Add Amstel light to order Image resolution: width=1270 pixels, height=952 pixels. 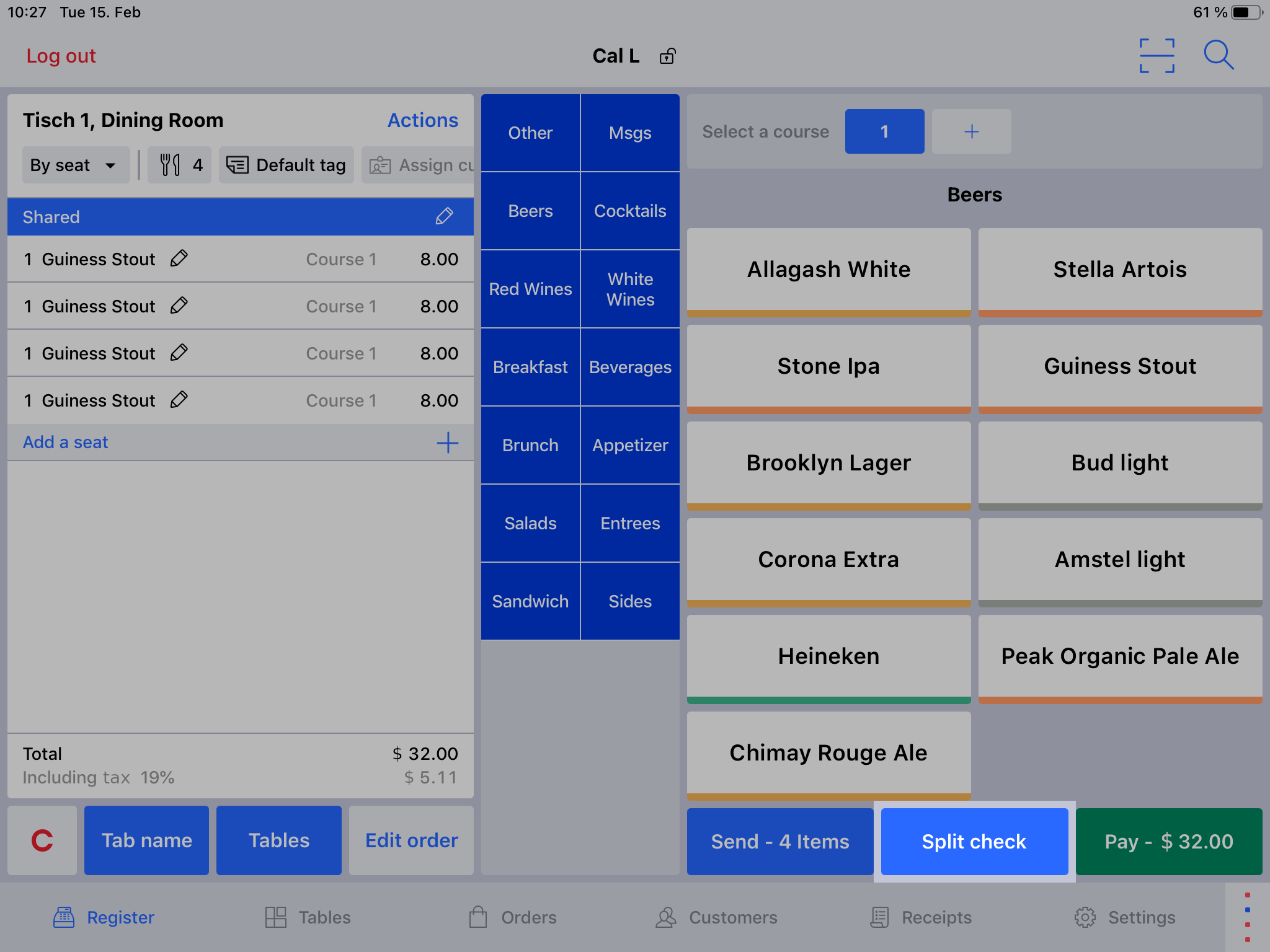coord(1120,562)
